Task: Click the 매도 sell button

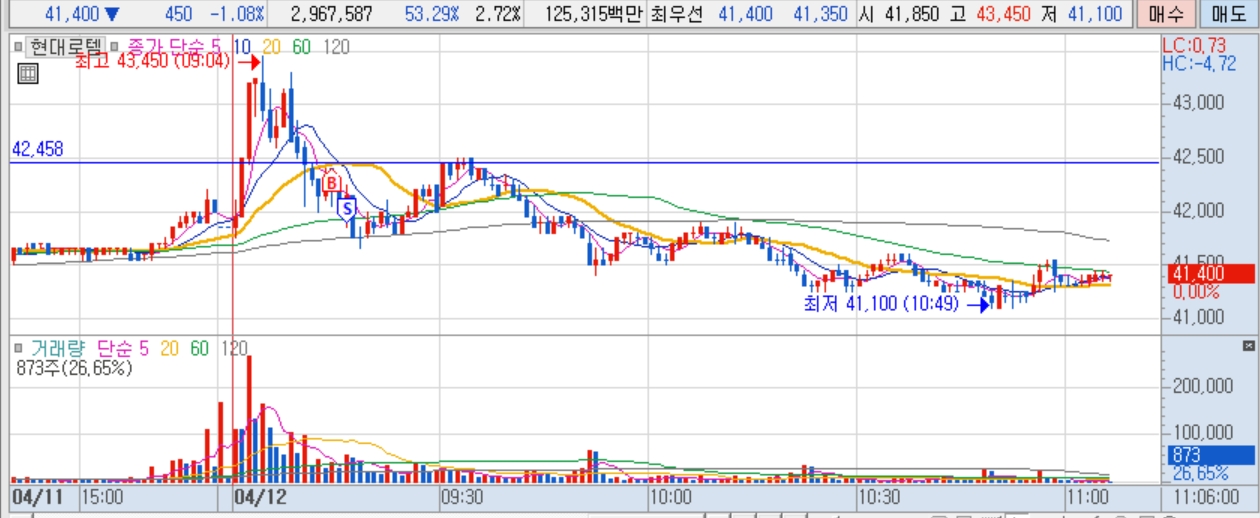Action: 1228,14
